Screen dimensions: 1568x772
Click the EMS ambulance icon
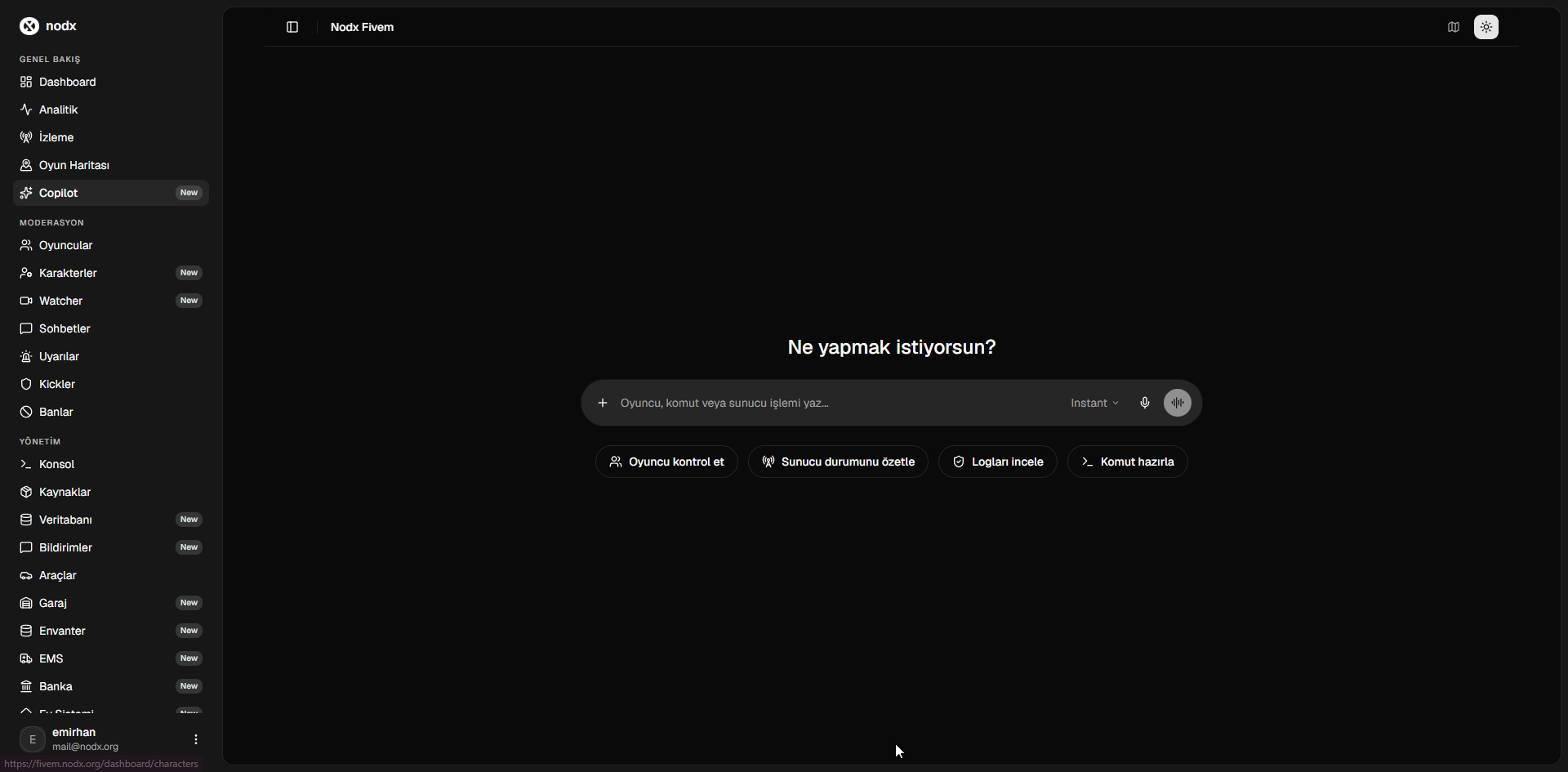[26, 658]
